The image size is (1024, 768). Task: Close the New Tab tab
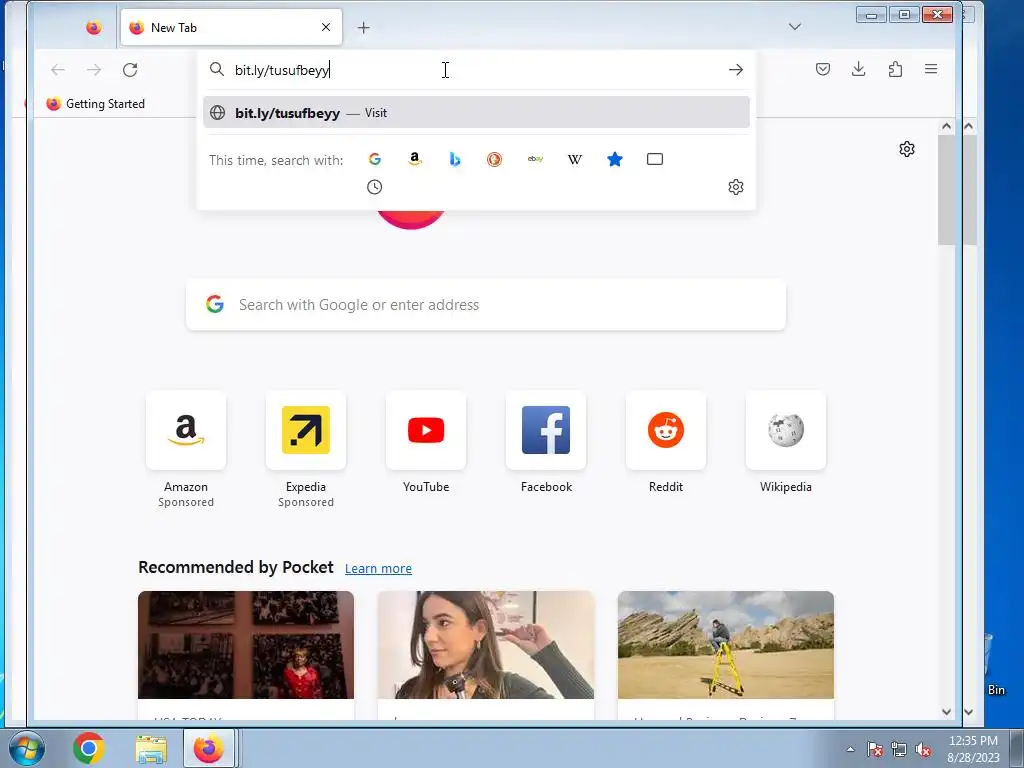click(326, 27)
